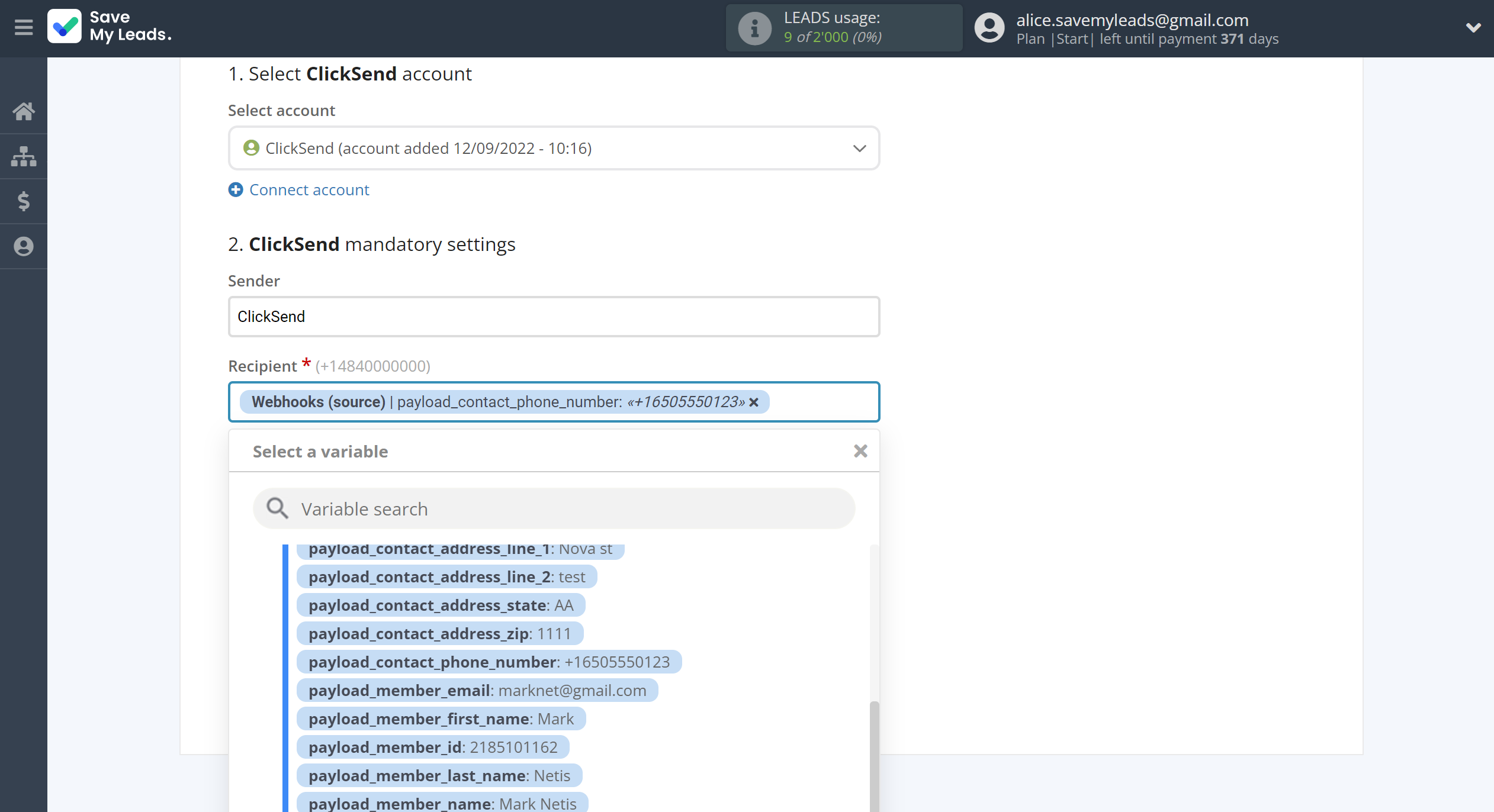This screenshot has width=1494, height=812.
Task: Select variable payload_member_email
Action: tap(477, 691)
